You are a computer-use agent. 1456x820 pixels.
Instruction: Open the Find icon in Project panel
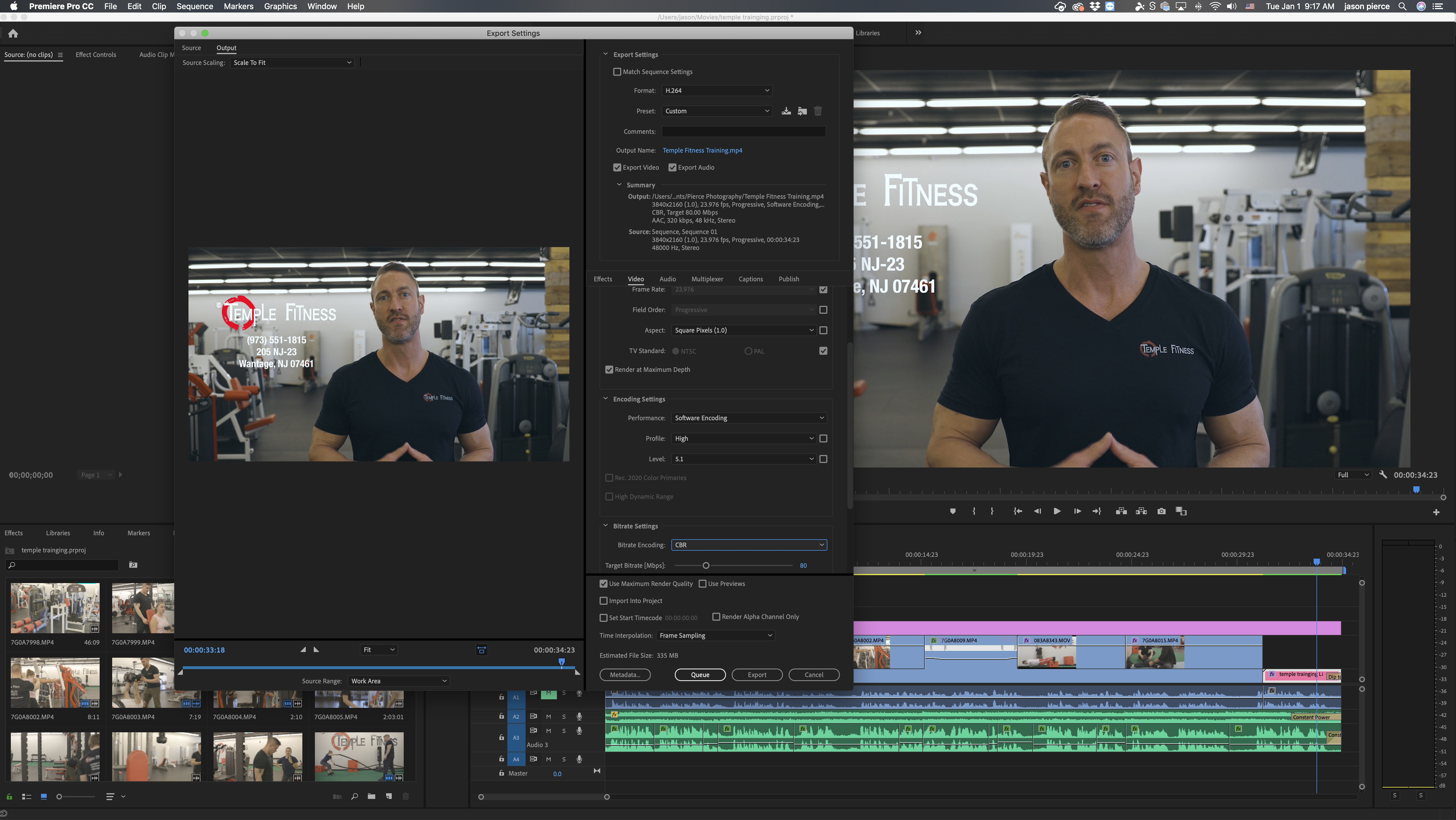click(354, 796)
